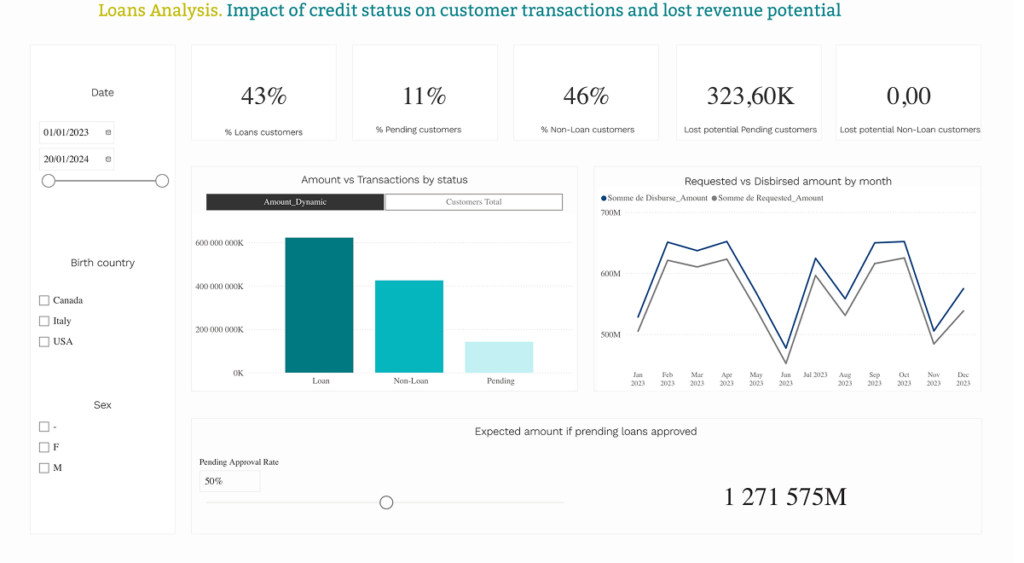Click the Birth country filter heading
The height and width of the screenshot is (563, 1024).
point(103,263)
